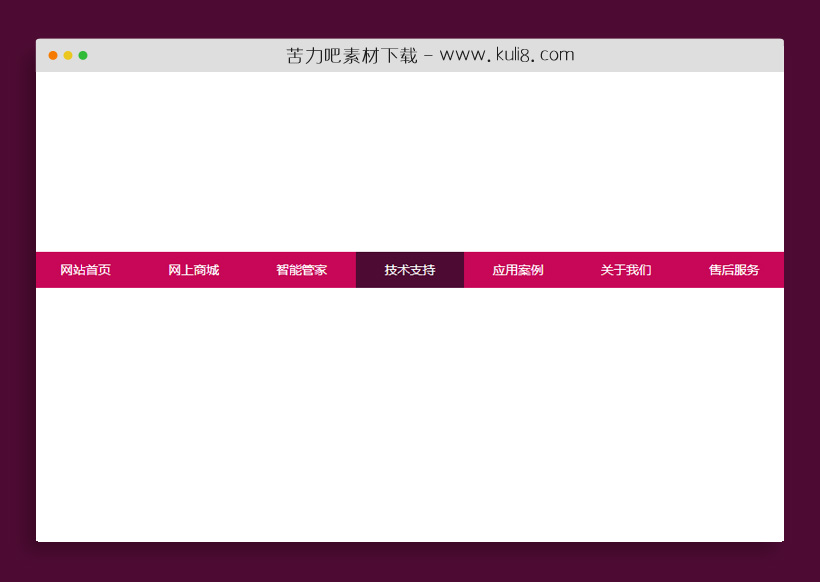
Task: Click 技术支持 to view tech support
Action: [410, 269]
